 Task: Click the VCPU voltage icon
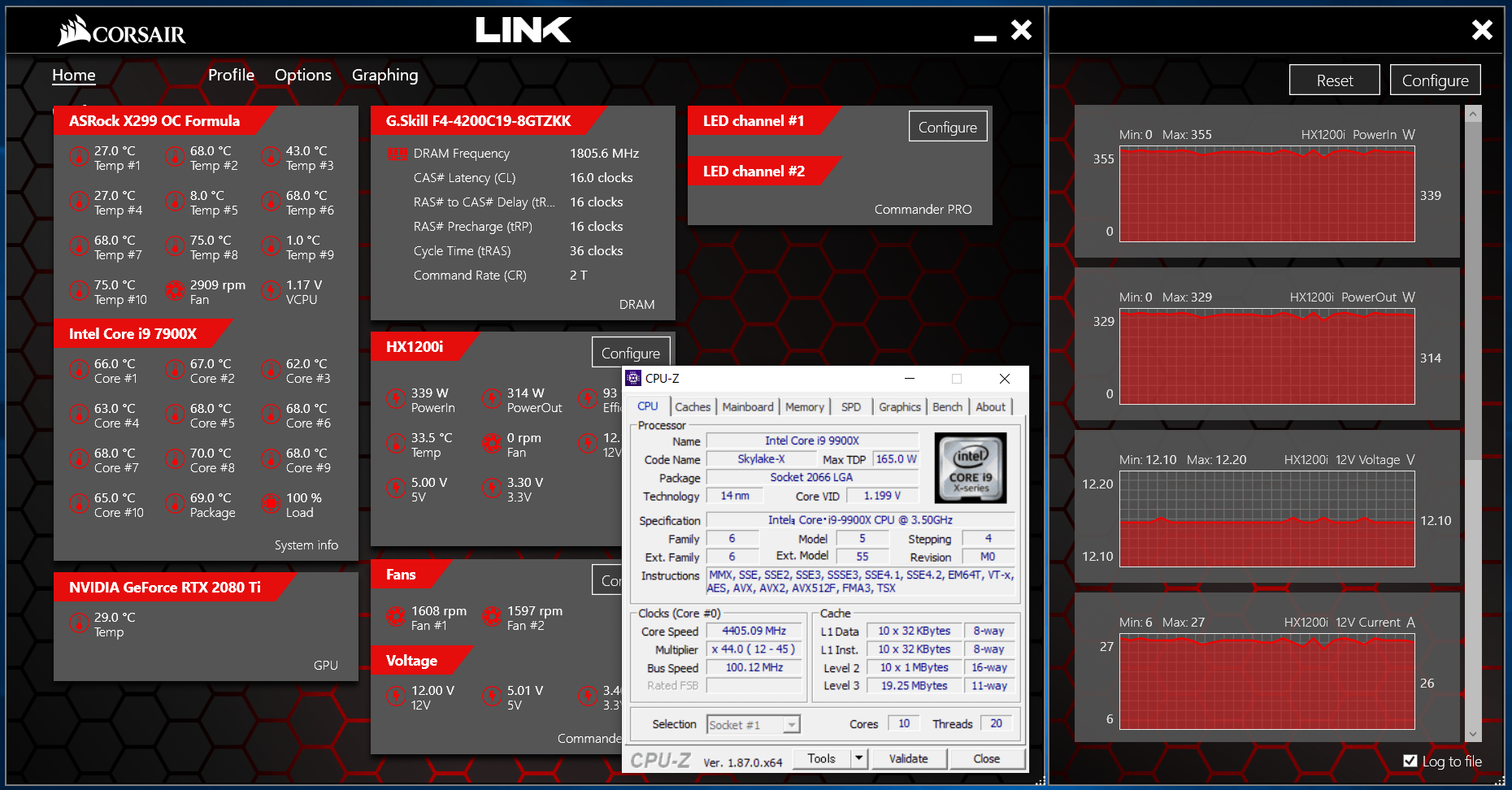271,290
